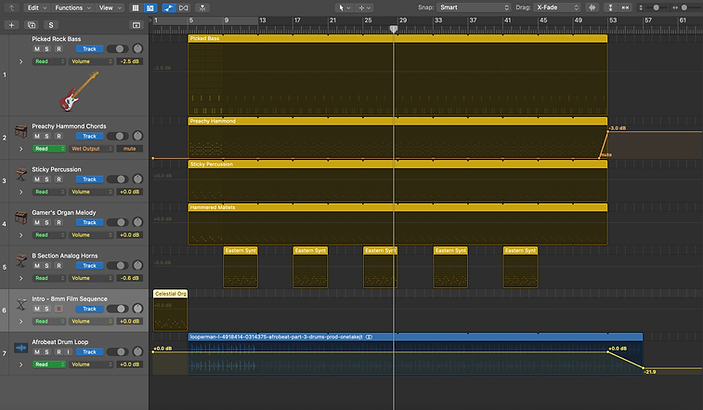Screen dimensions: 703x410
Task: Toggle record enable on Intro 8mm Film Sequence
Action: click(x=58, y=309)
